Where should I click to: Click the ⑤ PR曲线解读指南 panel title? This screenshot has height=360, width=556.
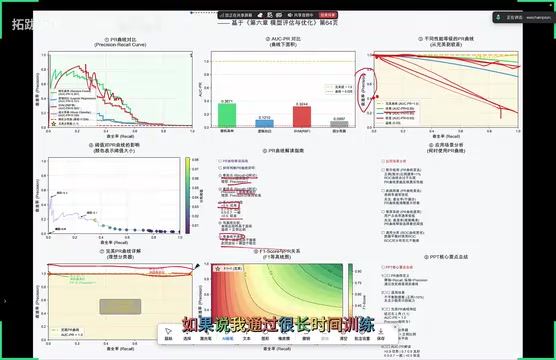(x=283, y=151)
